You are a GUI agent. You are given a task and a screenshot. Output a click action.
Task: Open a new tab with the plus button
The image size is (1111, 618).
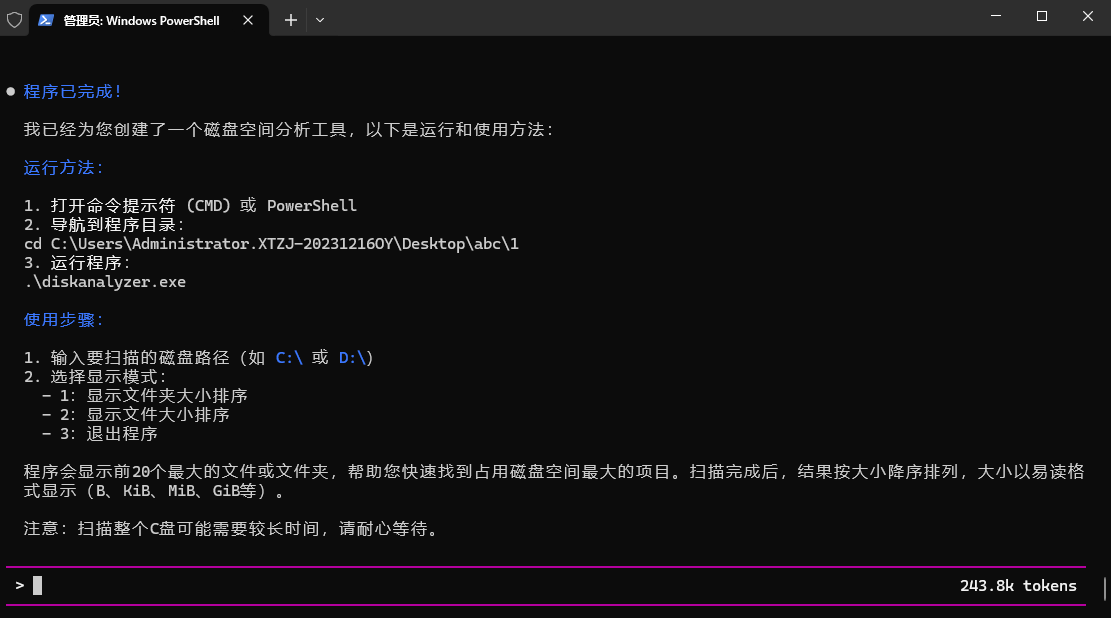291,20
